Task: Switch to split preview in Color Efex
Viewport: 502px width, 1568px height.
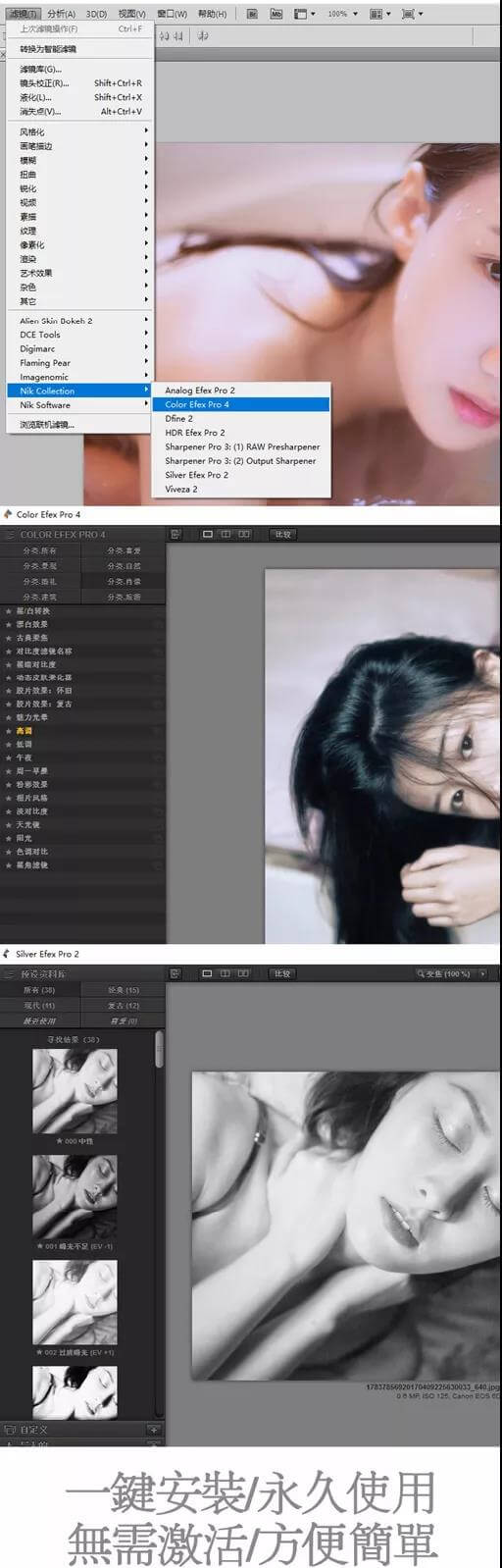Action: click(226, 535)
